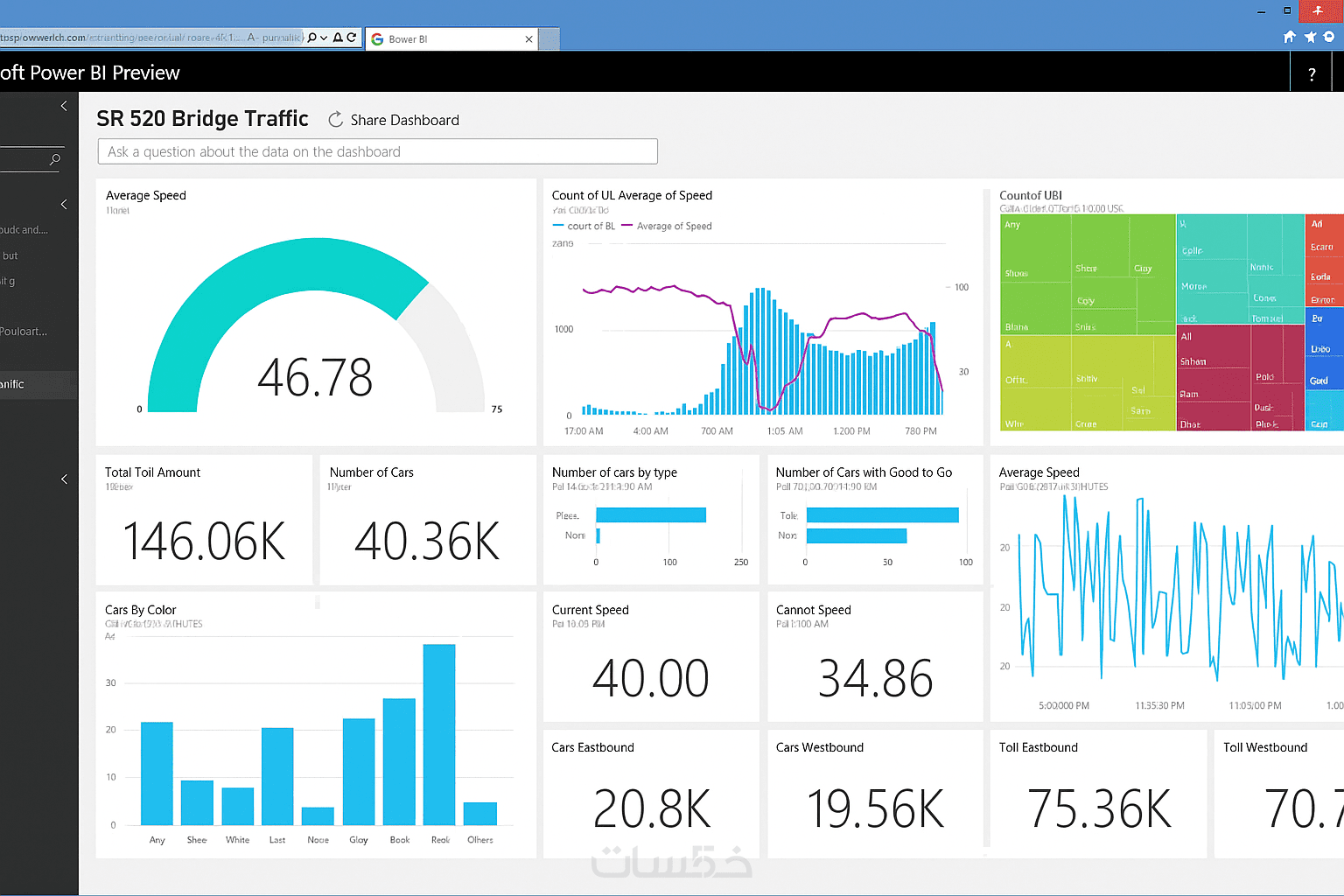This screenshot has width=1344, height=896.
Task: Click the refresh icon beside Share Dashboard
Action: [335, 120]
